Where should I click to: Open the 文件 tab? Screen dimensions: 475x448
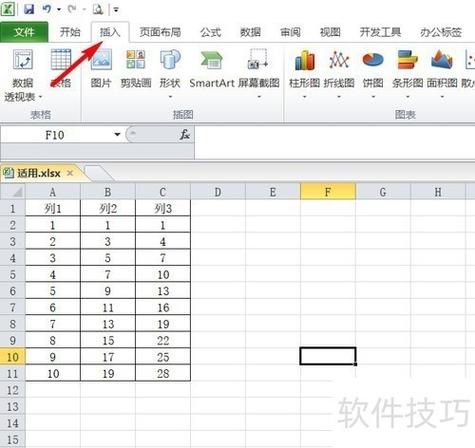(x=24, y=32)
